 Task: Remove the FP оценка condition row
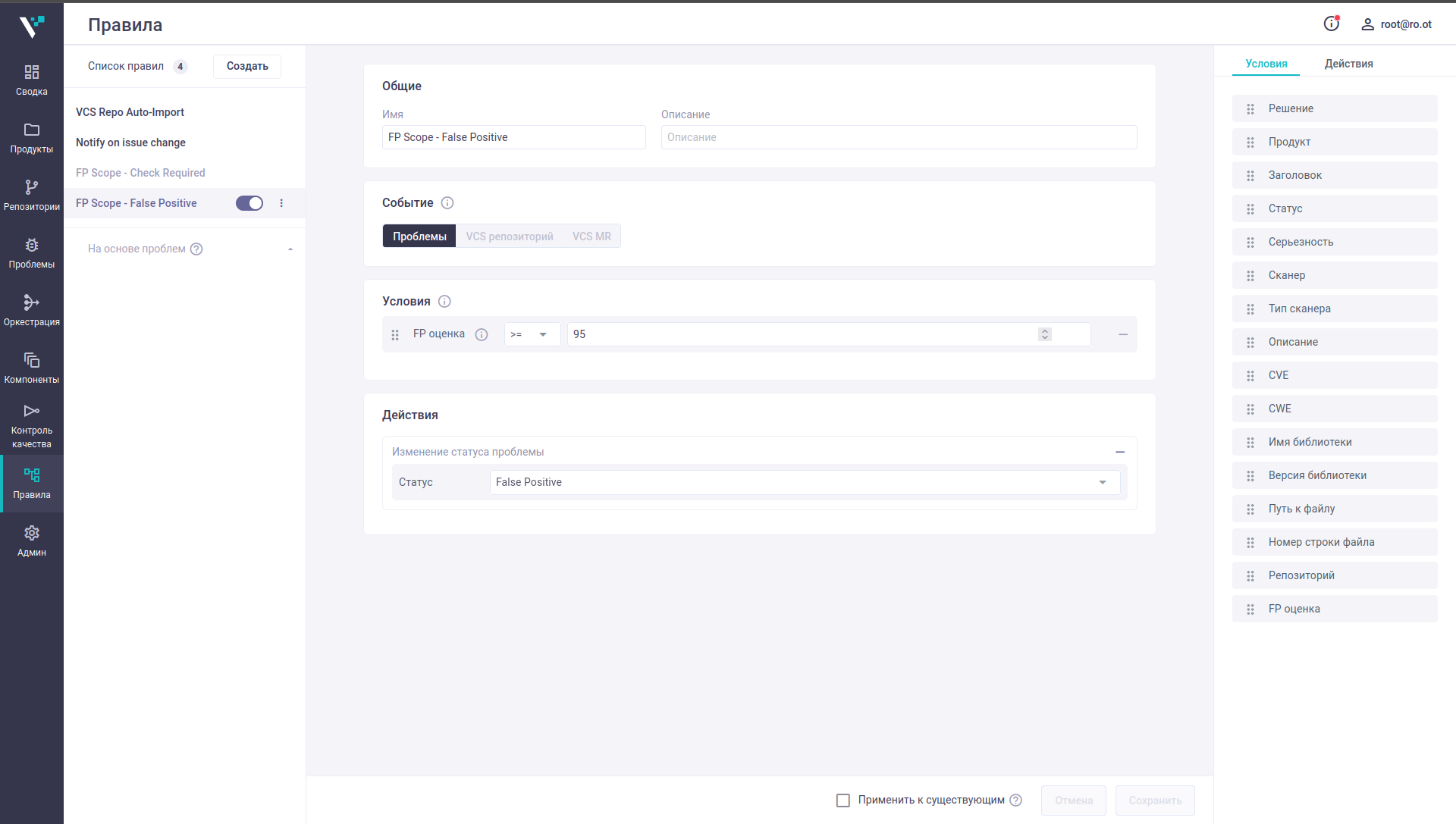click(x=1122, y=334)
